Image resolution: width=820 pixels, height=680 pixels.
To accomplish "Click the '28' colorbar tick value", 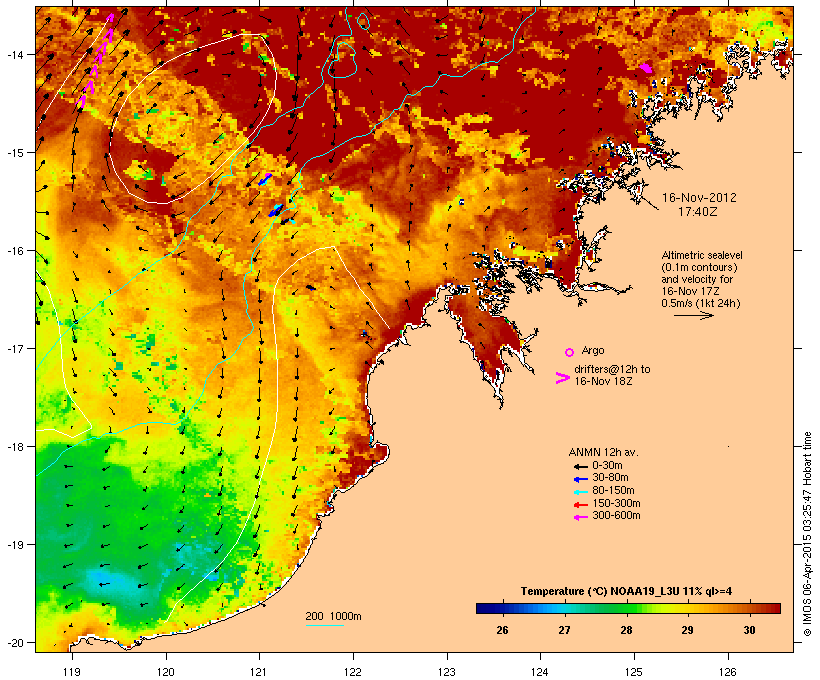I will (627, 630).
